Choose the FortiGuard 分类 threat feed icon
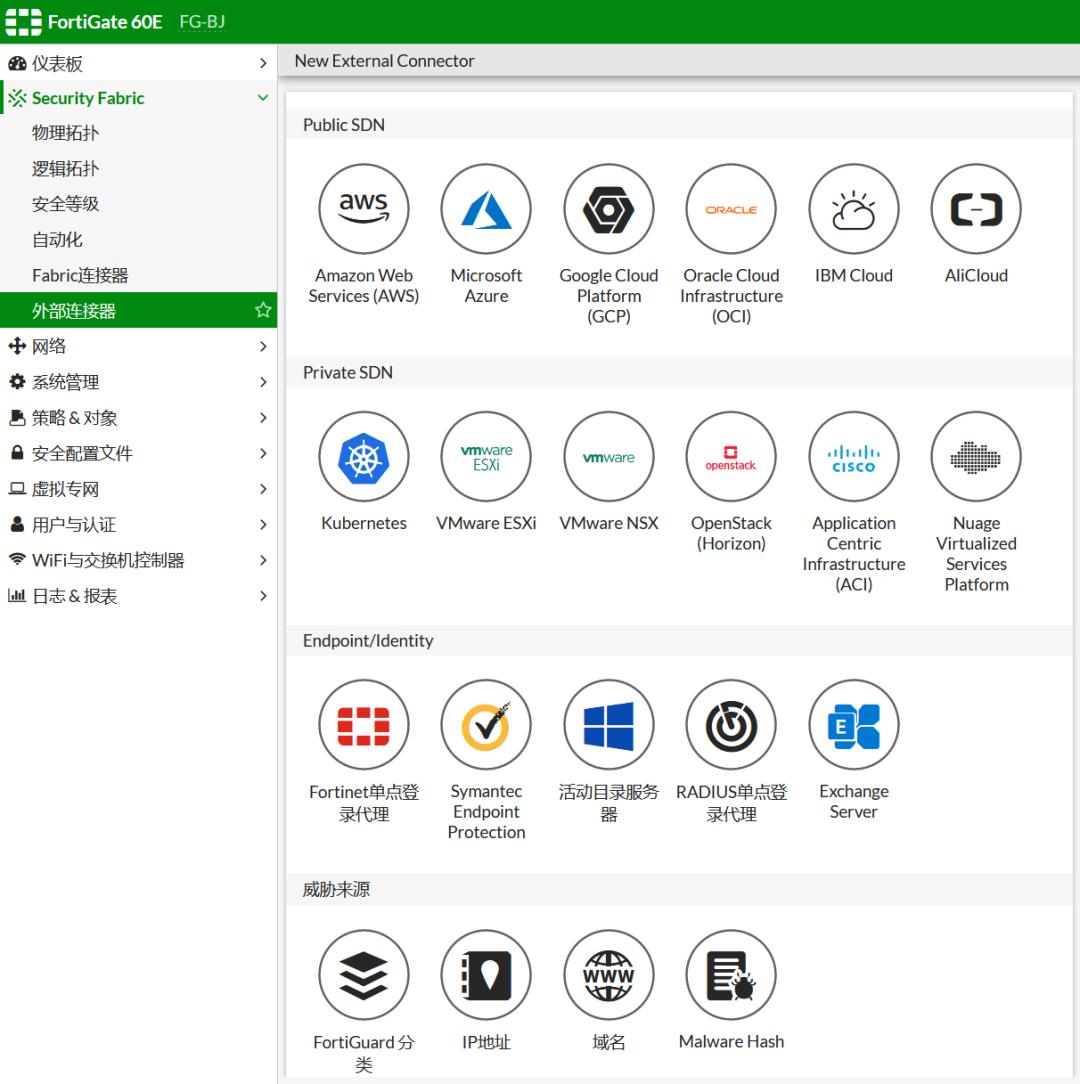Image resolution: width=1080 pixels, height=1084 pixels. (x=364, y=976)
